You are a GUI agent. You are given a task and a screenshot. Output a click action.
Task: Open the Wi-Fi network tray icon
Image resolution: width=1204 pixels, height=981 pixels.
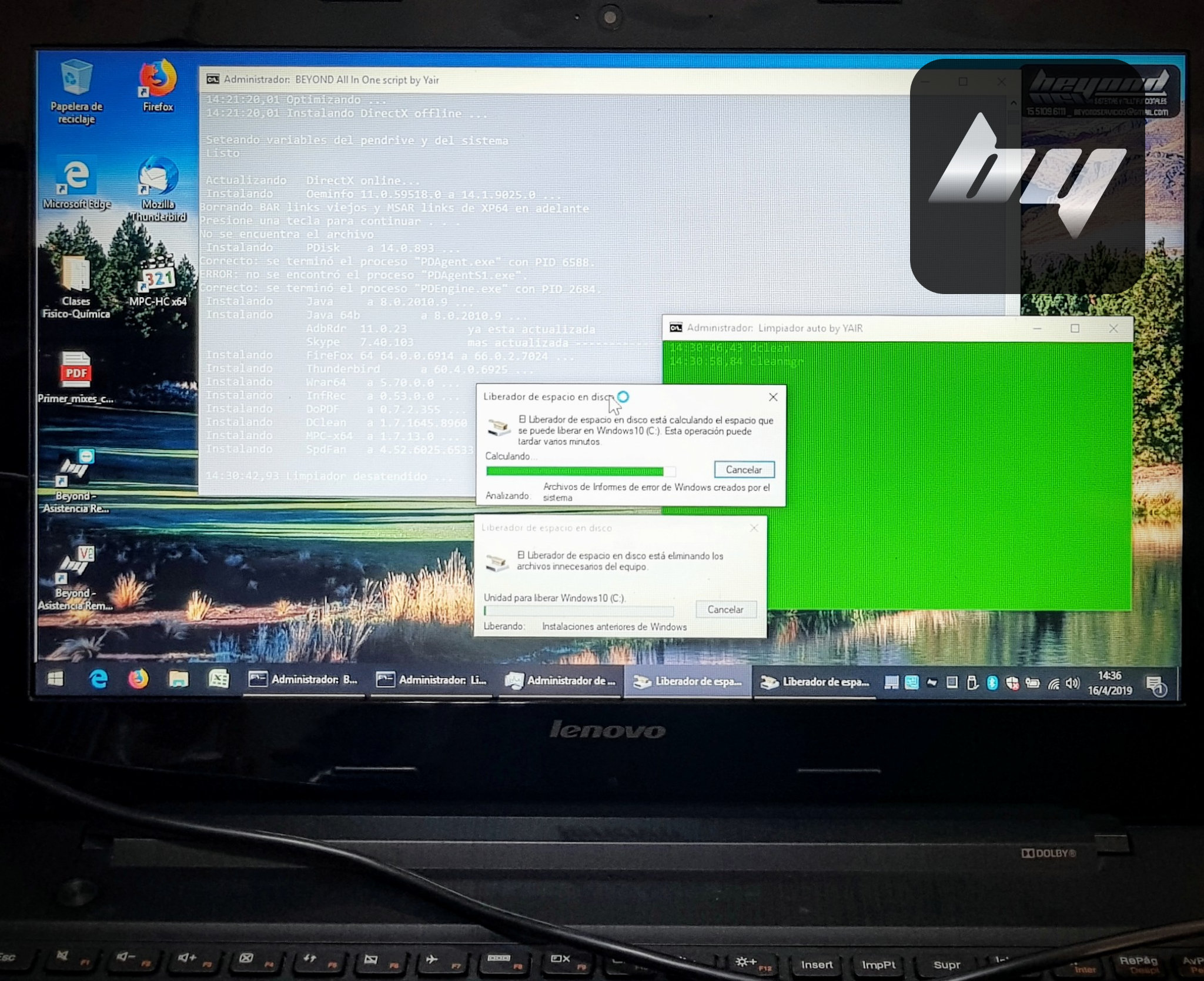tap(1053, 683)
